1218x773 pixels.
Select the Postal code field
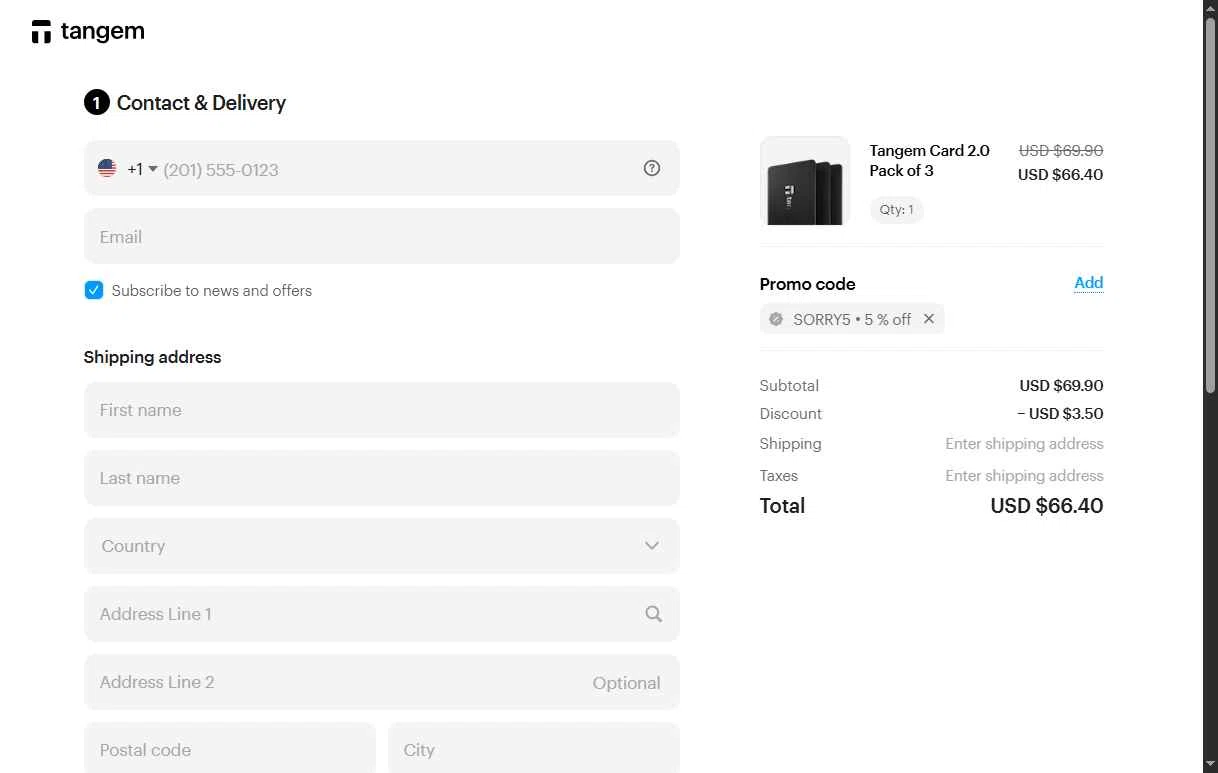tap(230, 748)
